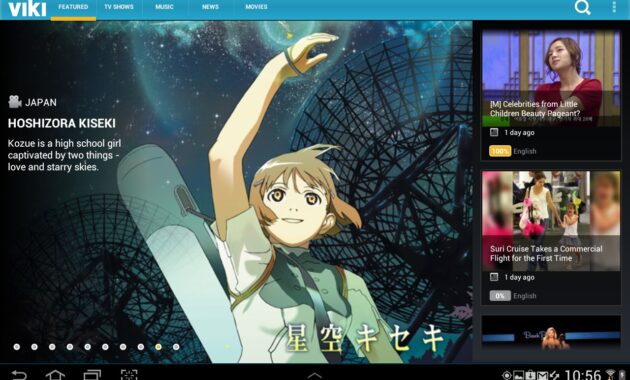Open the three-dot overflow menu
This screenshot has width=630, height=380.
pyautogui.click(x=614, y=7)
